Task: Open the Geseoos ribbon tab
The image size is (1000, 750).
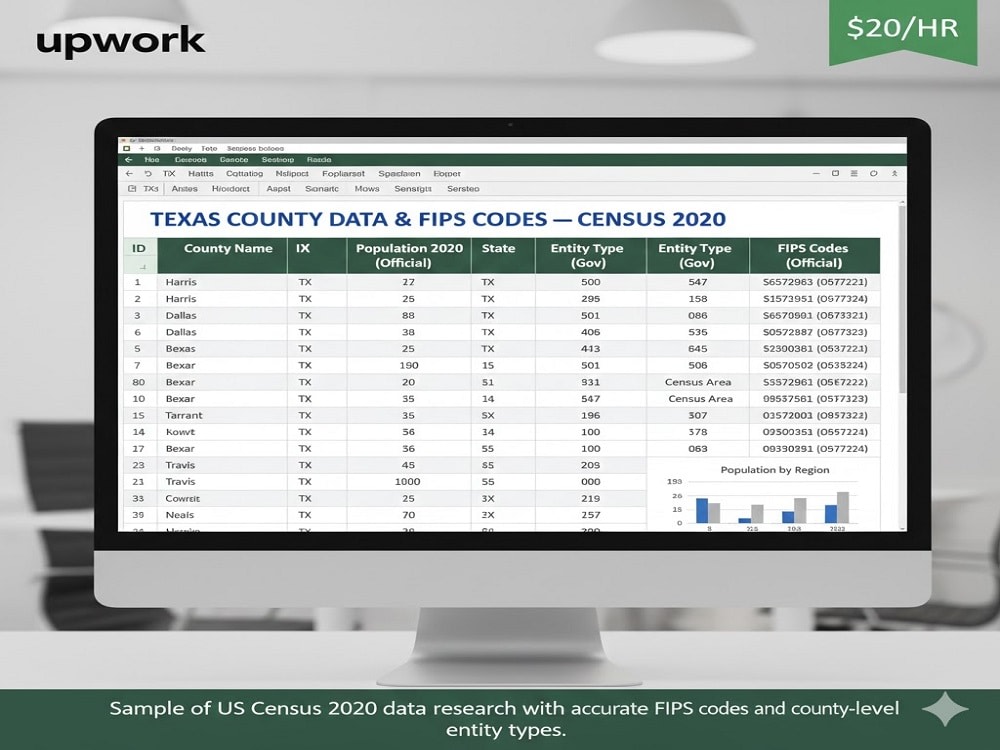Action: (x=190, y=160)
